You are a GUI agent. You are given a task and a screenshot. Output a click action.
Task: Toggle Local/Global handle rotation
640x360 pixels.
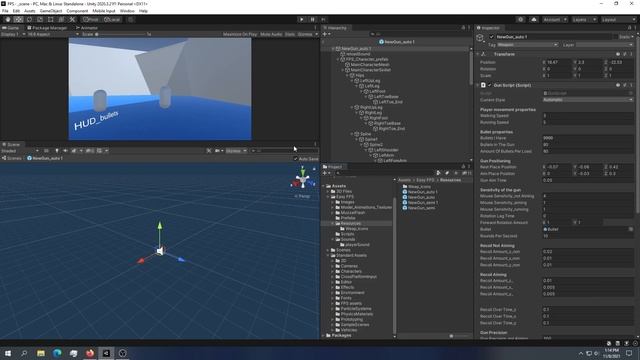point(111,19)
